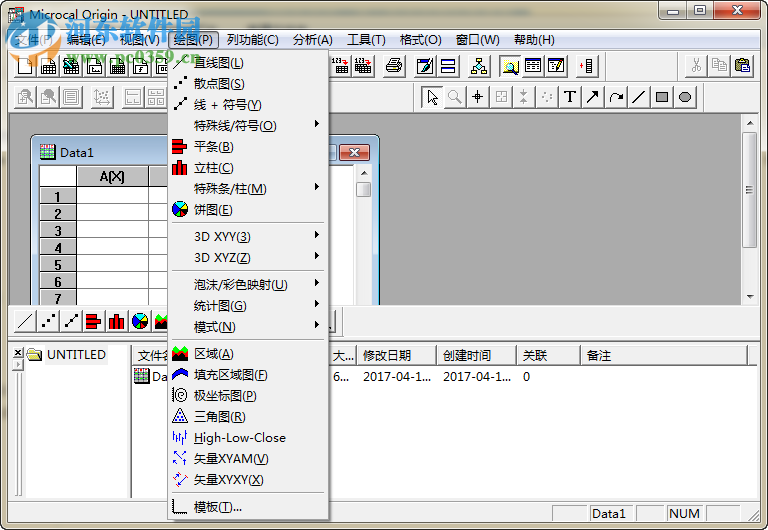Image resolution: width=768 pixels, height=530 pixels.
Task: Choose 线 + 符号(Y) from the plot menu
Action: coord(248,105)
